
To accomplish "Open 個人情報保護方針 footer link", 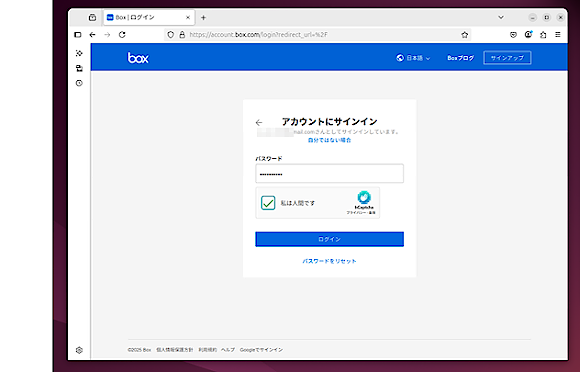I will coord(175,350).
